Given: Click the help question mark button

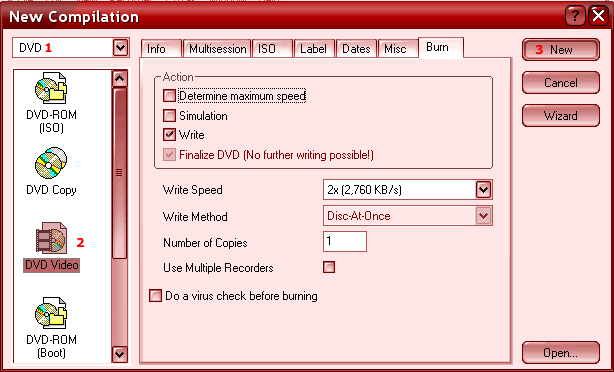Looking at the screenshot, I should tap(575, 16).
